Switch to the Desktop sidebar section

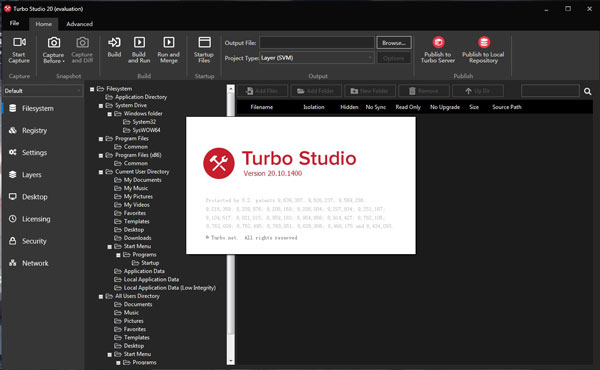tap(42, 197)
